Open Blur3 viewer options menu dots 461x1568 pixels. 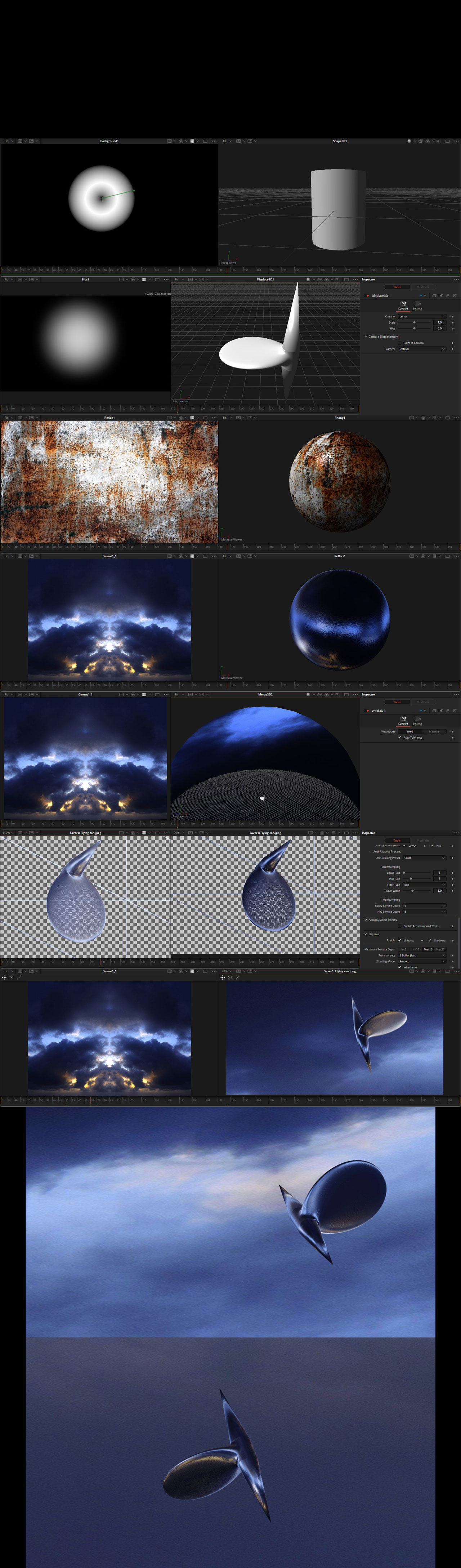point(167,279)
